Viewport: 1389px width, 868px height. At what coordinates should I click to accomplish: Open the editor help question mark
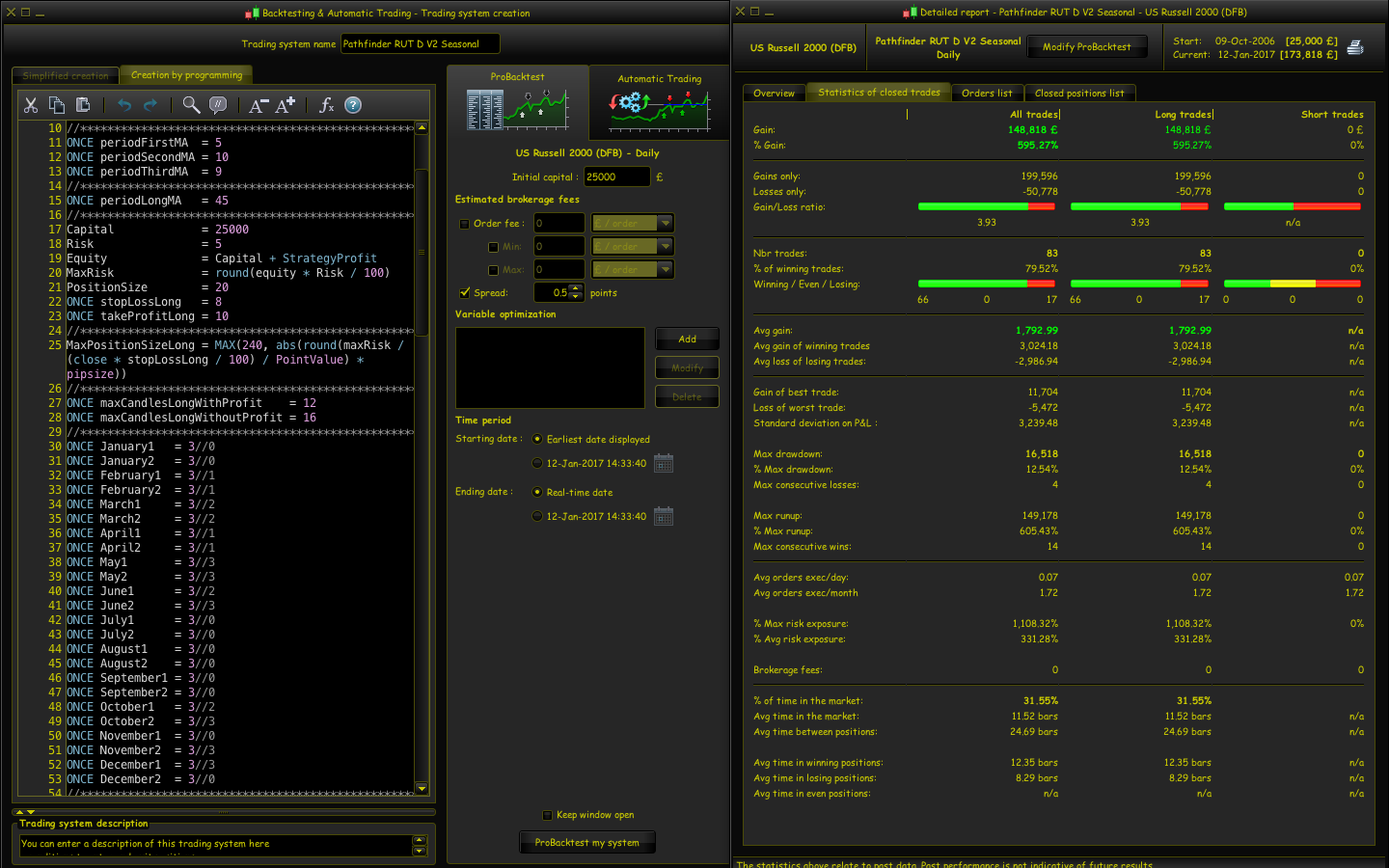(x=353, y=105)
